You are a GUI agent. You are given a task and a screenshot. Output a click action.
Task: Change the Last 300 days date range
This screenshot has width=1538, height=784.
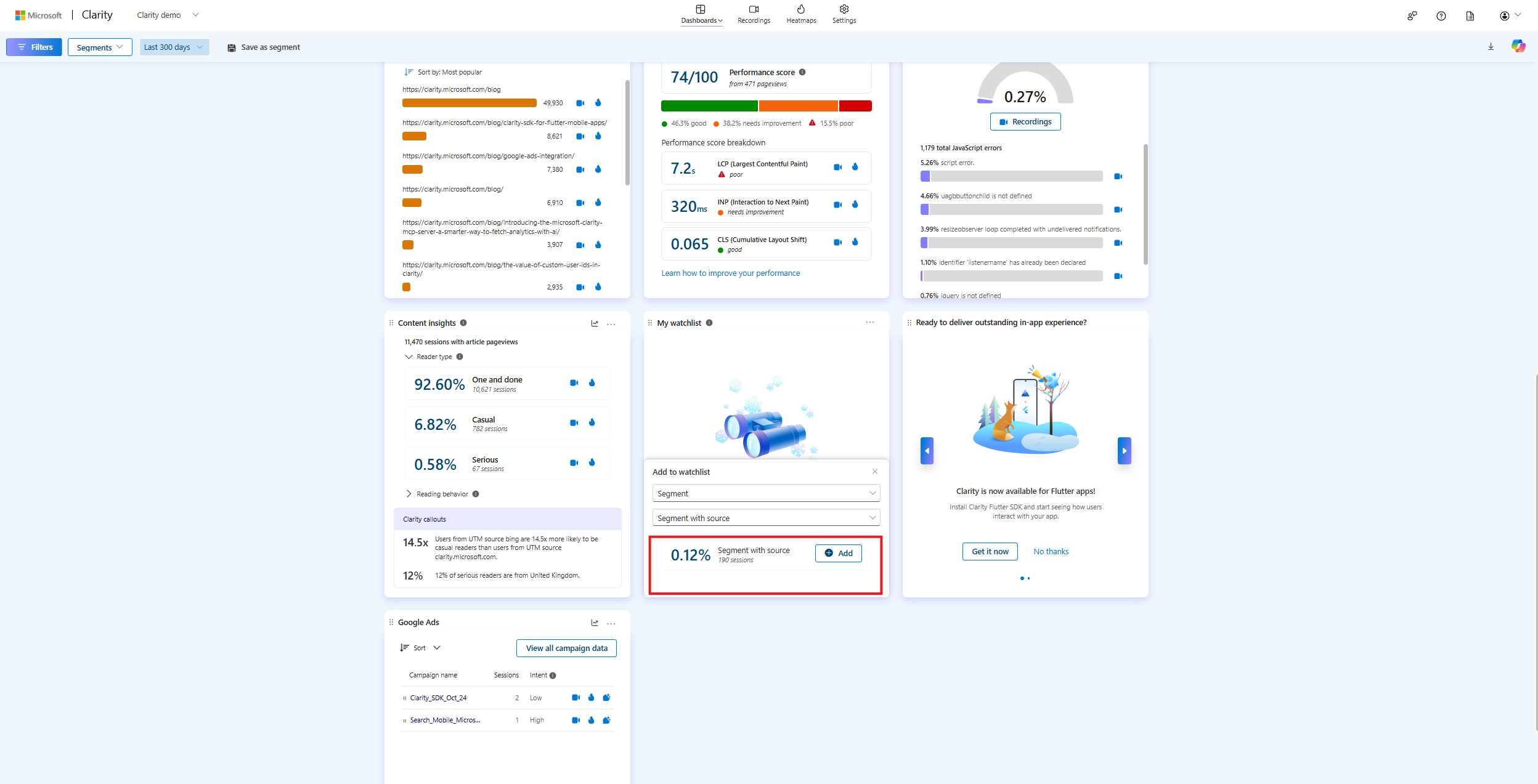174,47
